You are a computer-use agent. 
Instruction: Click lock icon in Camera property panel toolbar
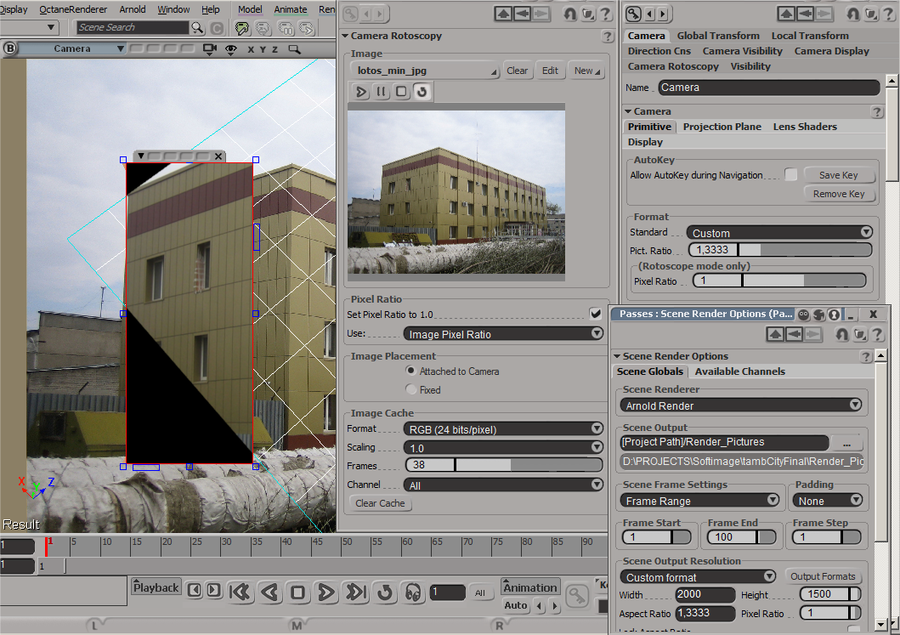(633, 13)
